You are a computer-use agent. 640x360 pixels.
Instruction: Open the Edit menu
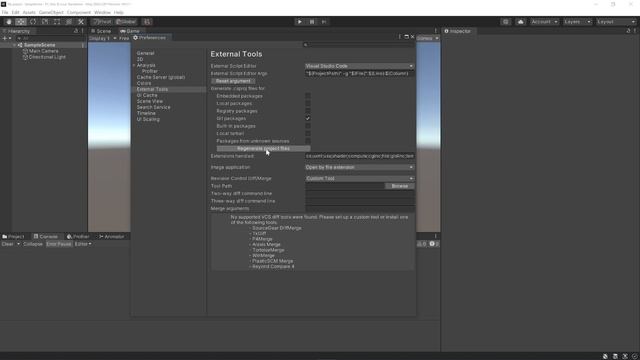pos(16,13)
